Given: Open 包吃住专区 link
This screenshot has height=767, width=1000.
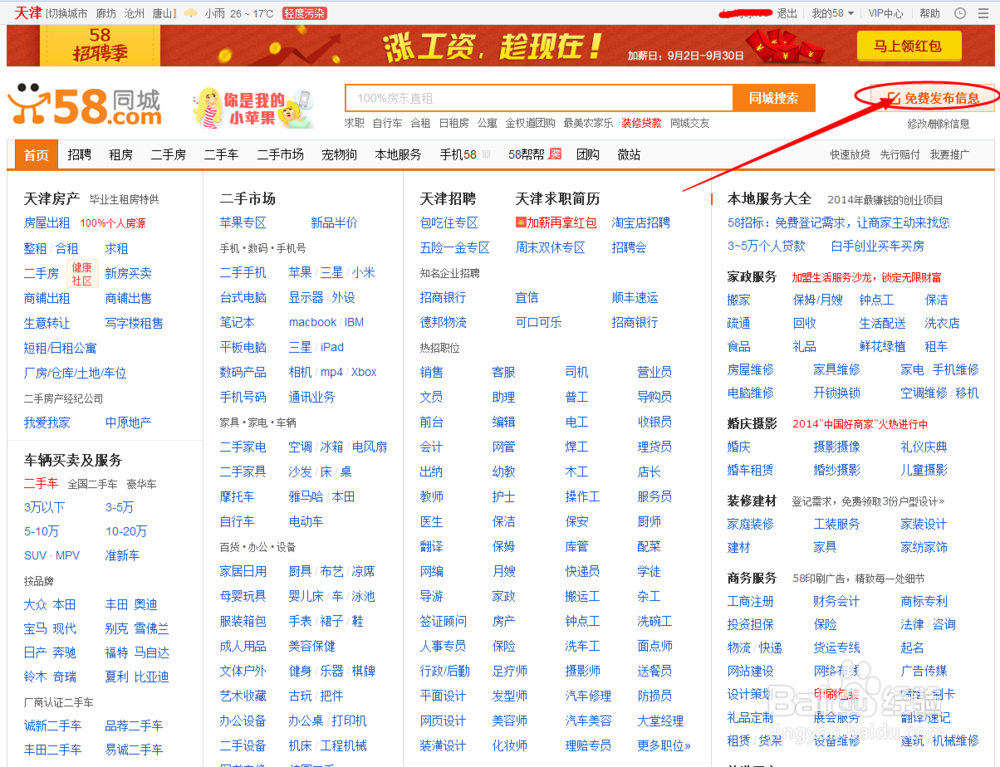Looking at the screenshot, I should click(449, 223).
